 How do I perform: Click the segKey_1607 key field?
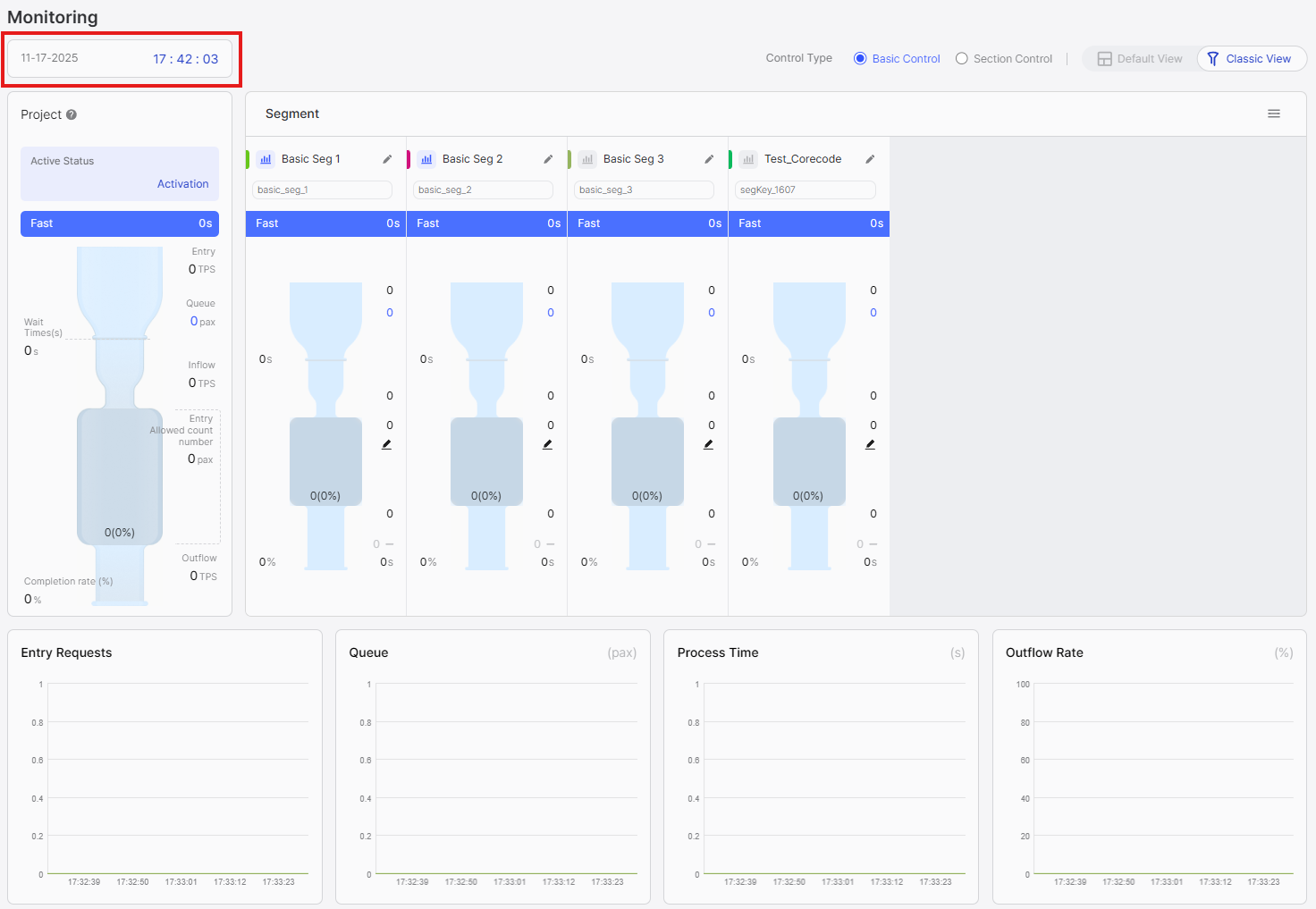click(805, 189)
